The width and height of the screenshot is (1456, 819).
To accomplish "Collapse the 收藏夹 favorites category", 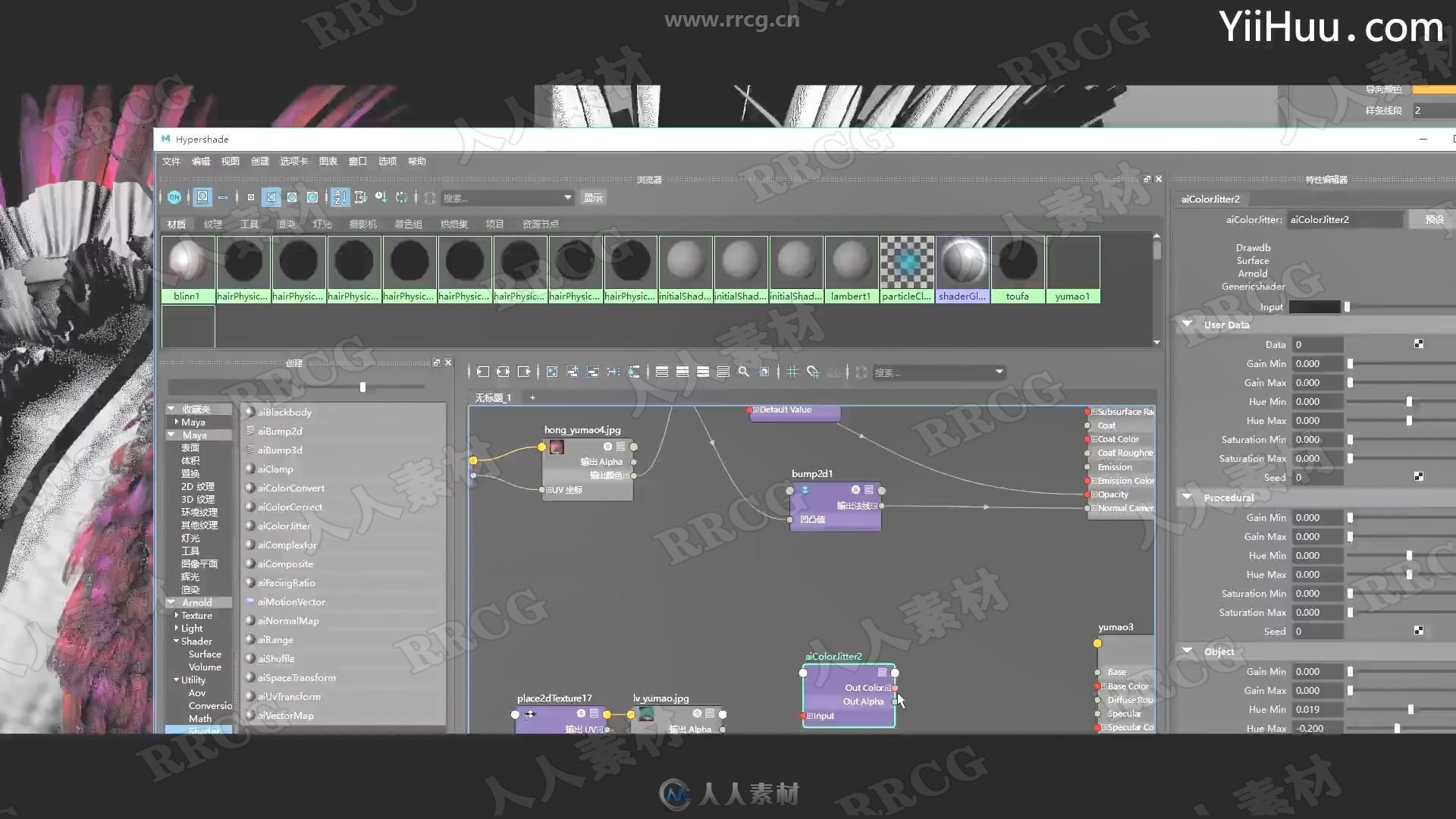I will (x=171, y=409).
